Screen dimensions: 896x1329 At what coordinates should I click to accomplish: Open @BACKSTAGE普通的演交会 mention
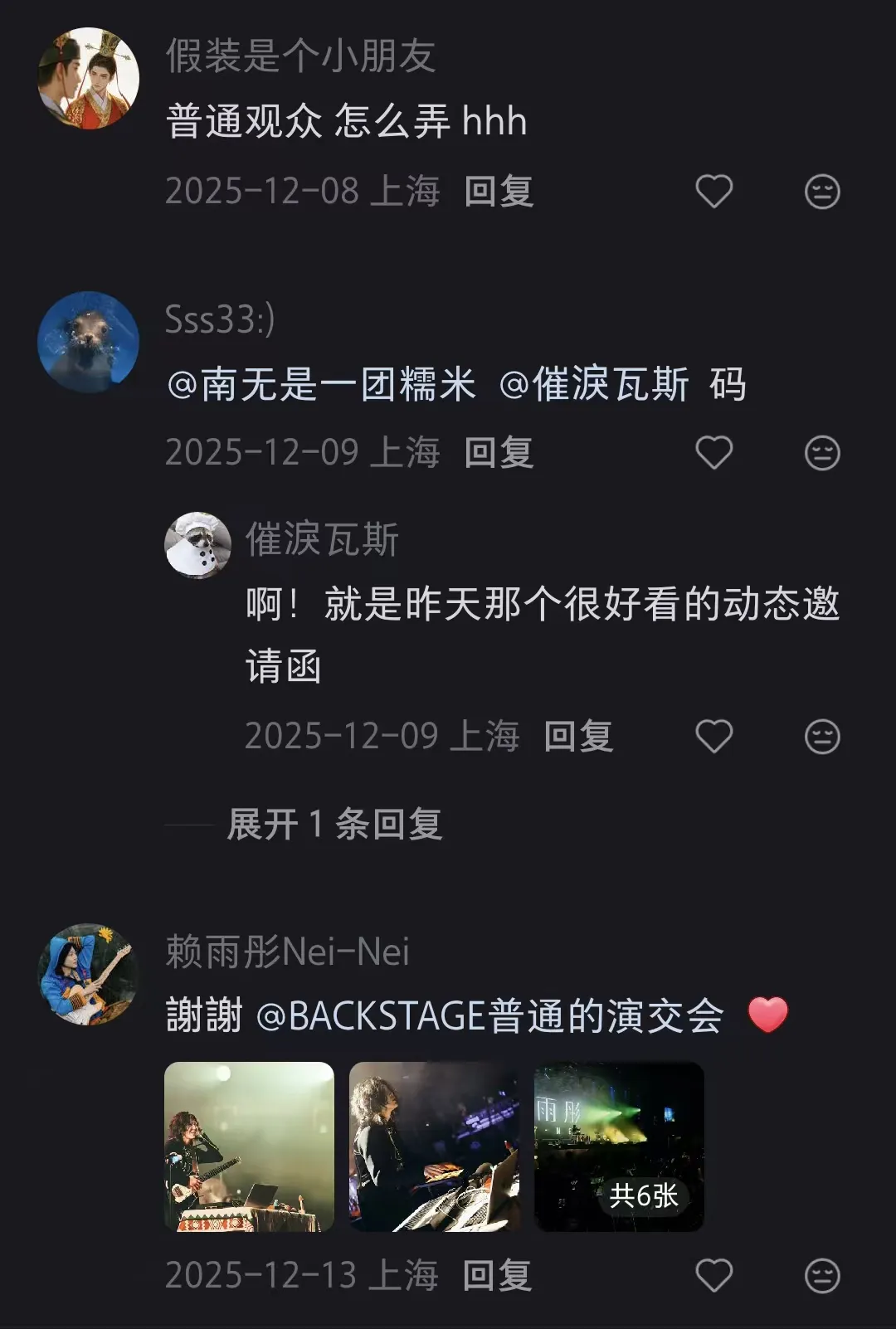489,1016
